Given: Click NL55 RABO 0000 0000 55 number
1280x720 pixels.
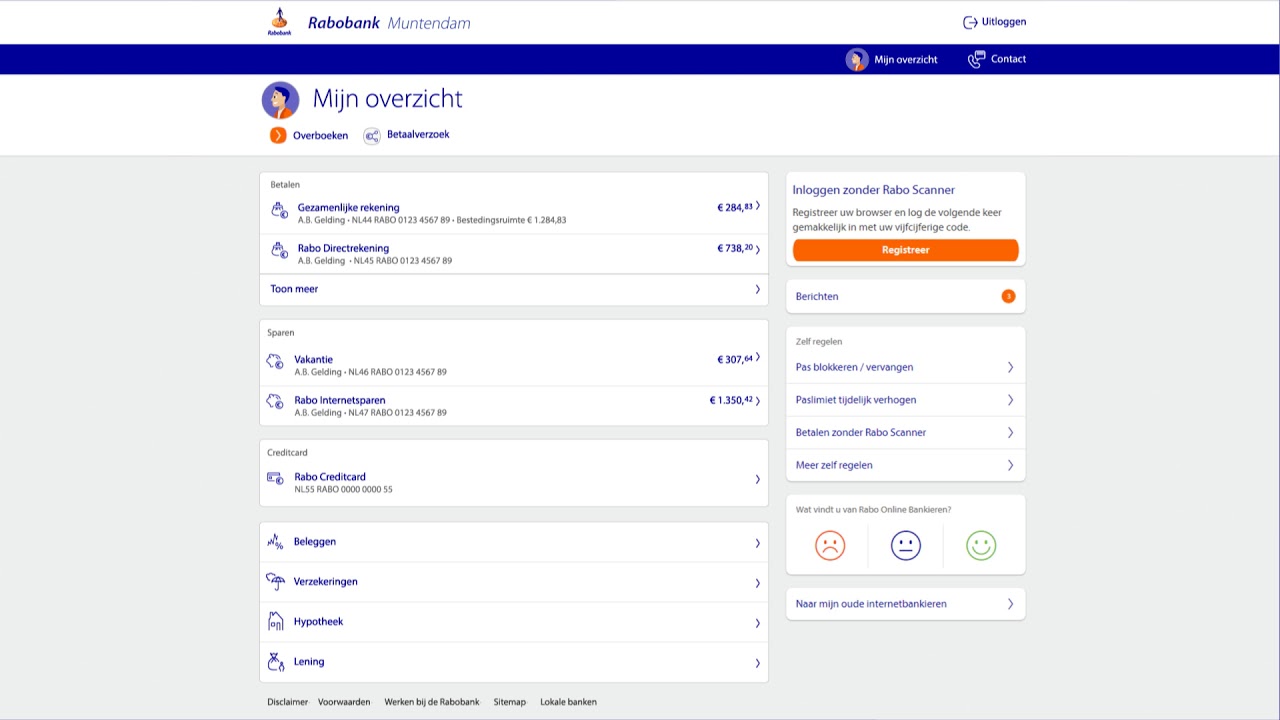Looking at the screenshot, I should pos(343,490).
